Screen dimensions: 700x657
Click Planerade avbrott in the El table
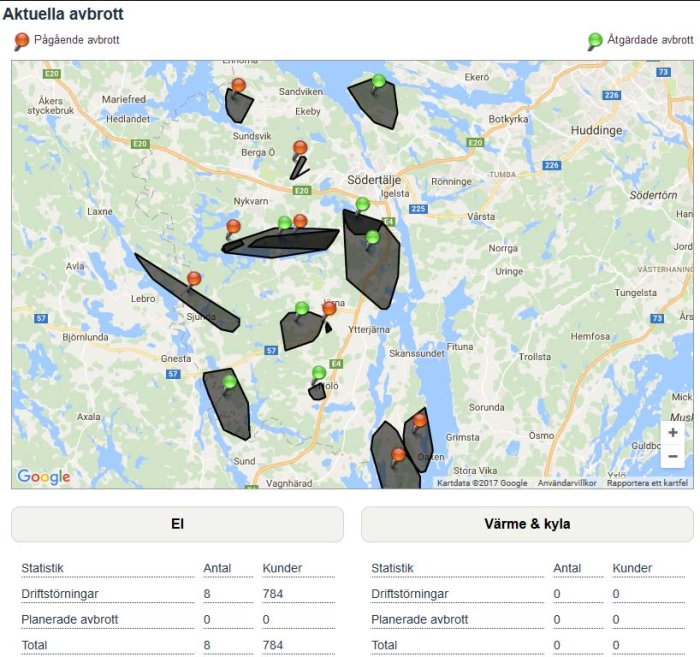click(x=70, y=619)
